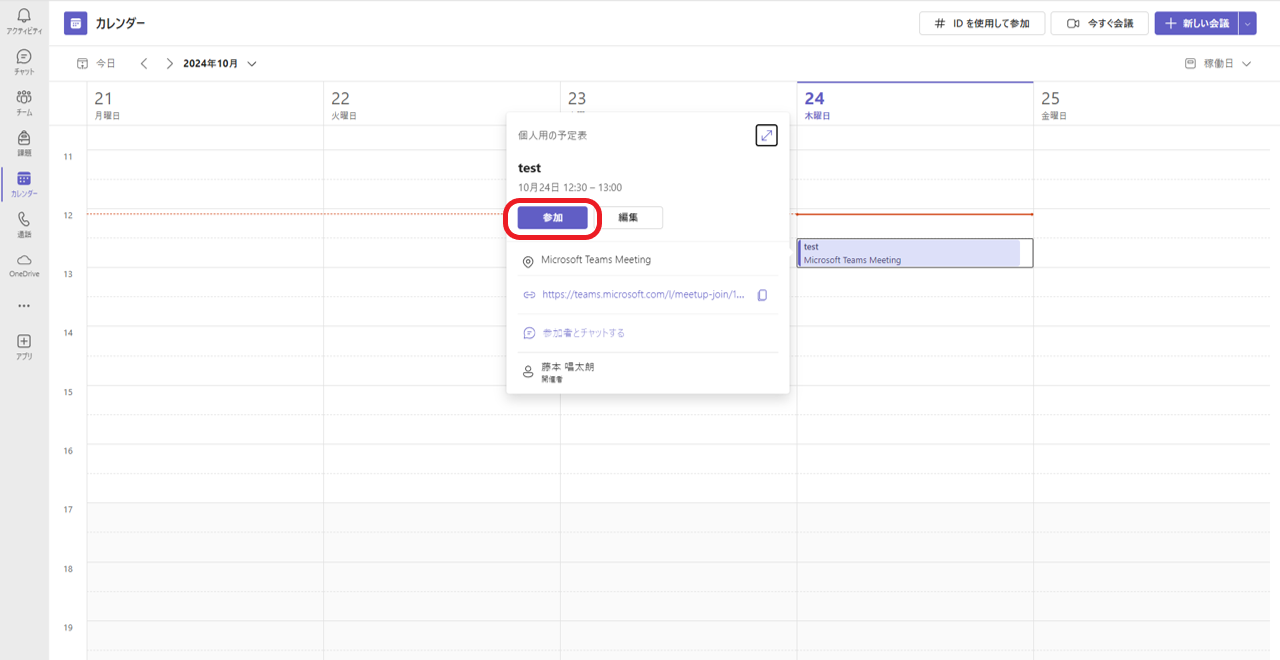Expand the event popup to full view
The height and width of the screenshot is (660, 1280).
click(766, 135)
